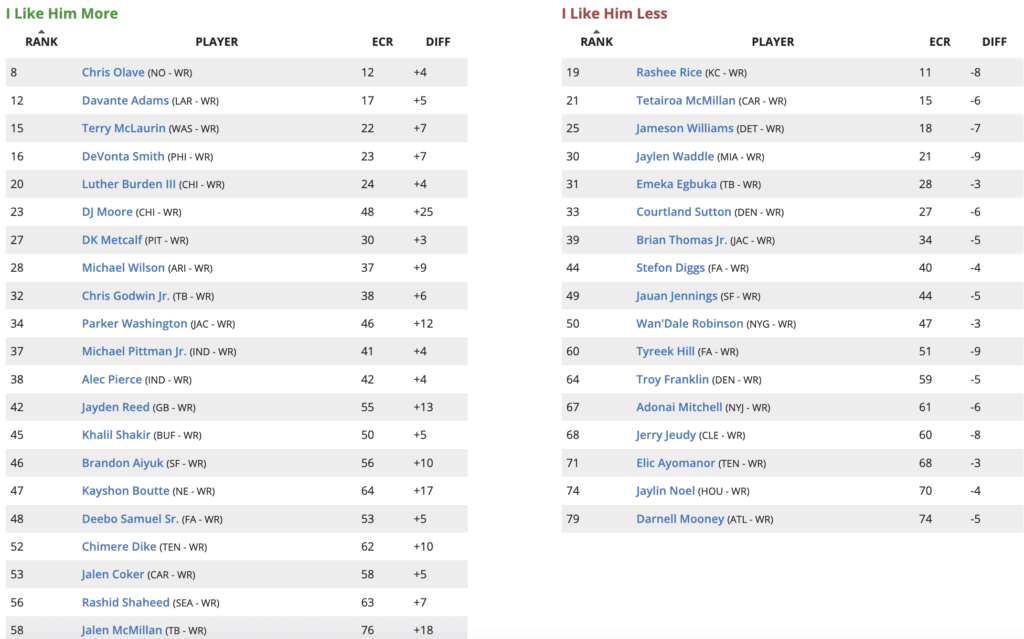Click sort arrow above RANK in I Like Him More table

click(41, 32)
